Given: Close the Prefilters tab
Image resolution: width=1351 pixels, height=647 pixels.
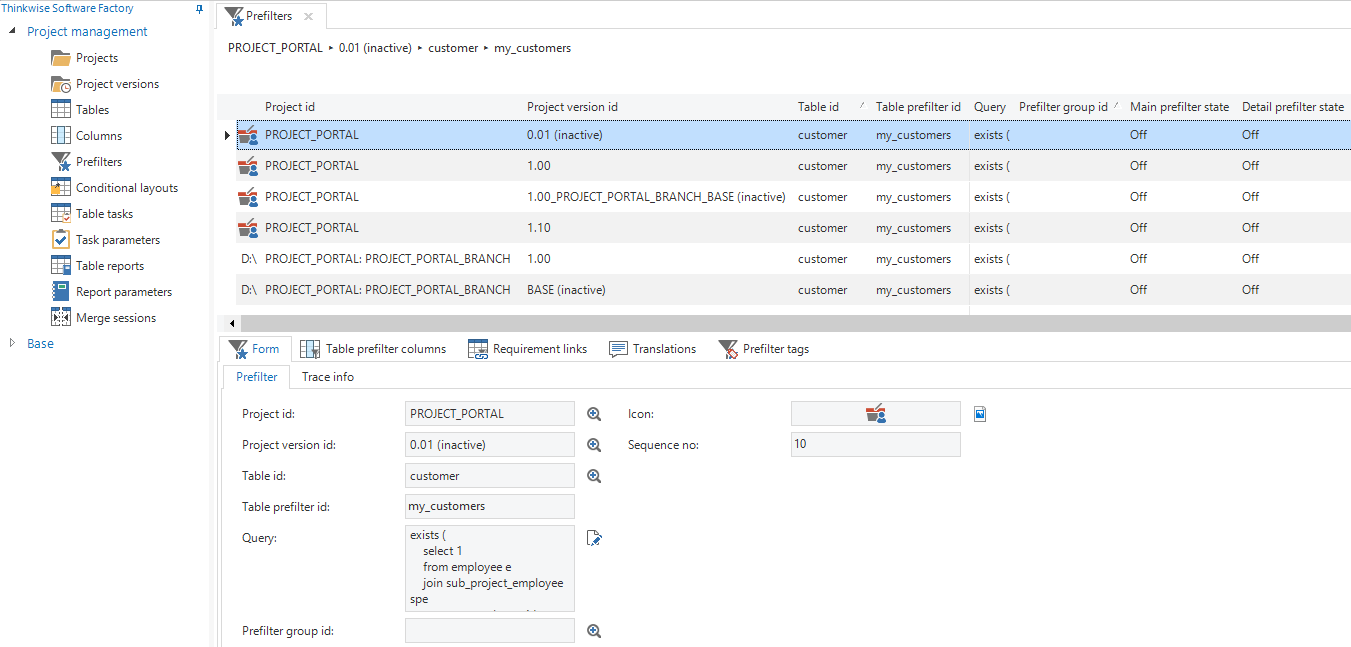Looking at the screenshot, I should coord(308,16).
